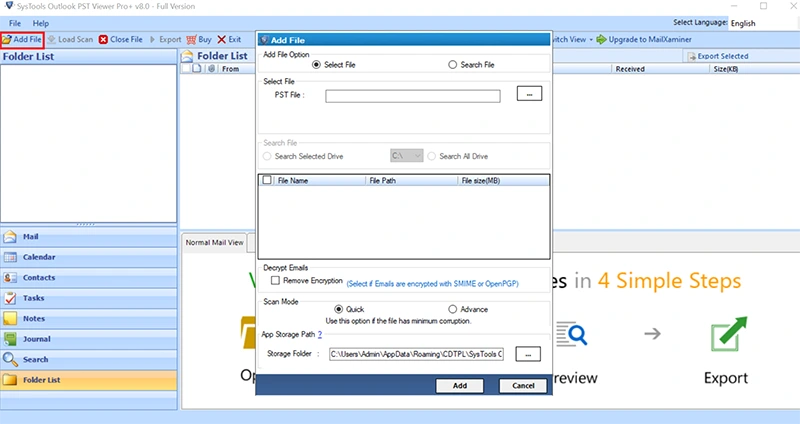Select the Select File radio option
The width and height of the screenshot is (800, 424).
[316, 65]
